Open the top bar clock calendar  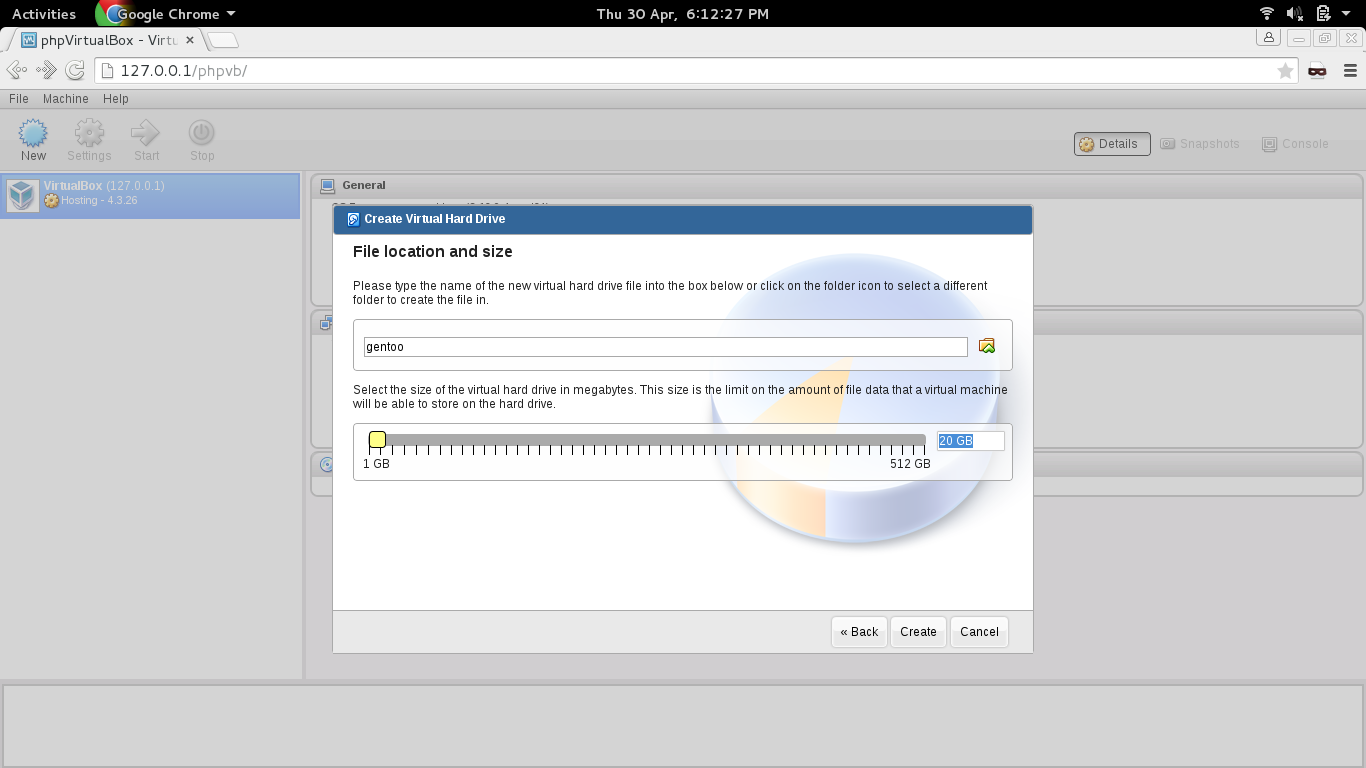pos(683,14)
